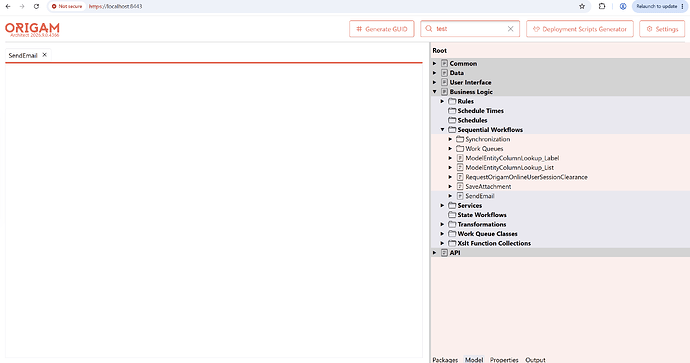Click the State Workflows folder icon

click(452, 215)
